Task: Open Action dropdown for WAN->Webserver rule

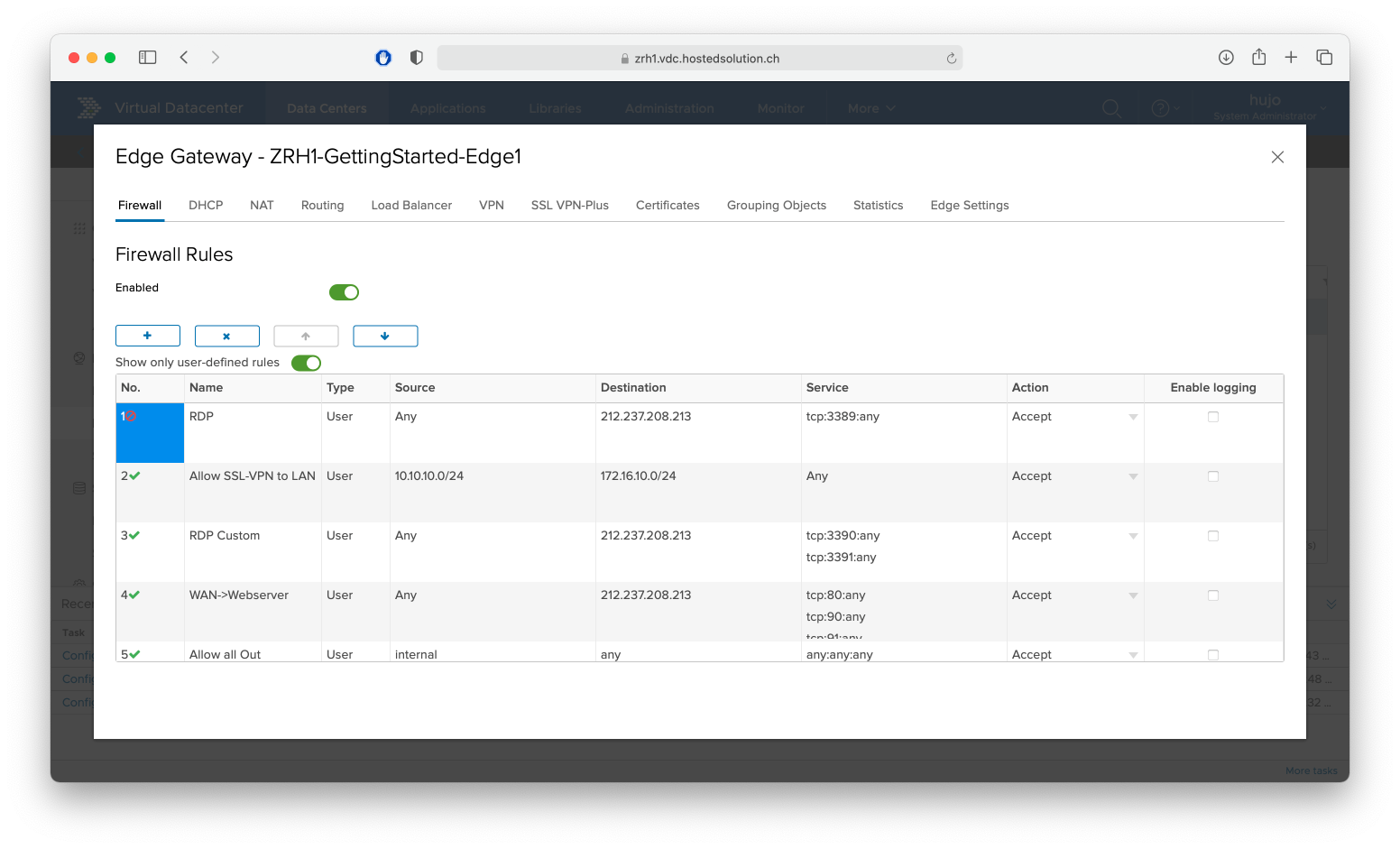Action: coord(1133,595)
